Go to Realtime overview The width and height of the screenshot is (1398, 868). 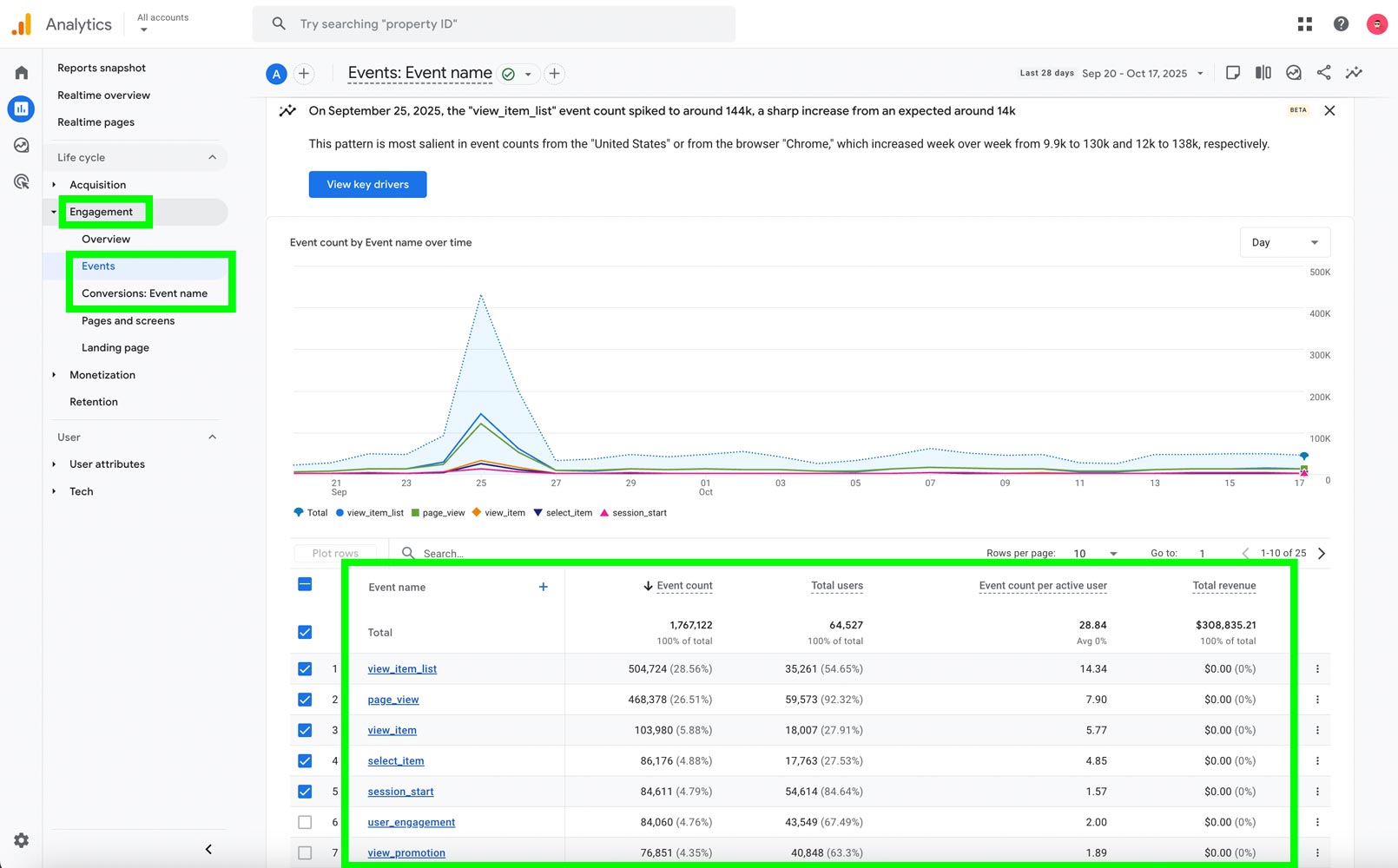click(103, 95)
